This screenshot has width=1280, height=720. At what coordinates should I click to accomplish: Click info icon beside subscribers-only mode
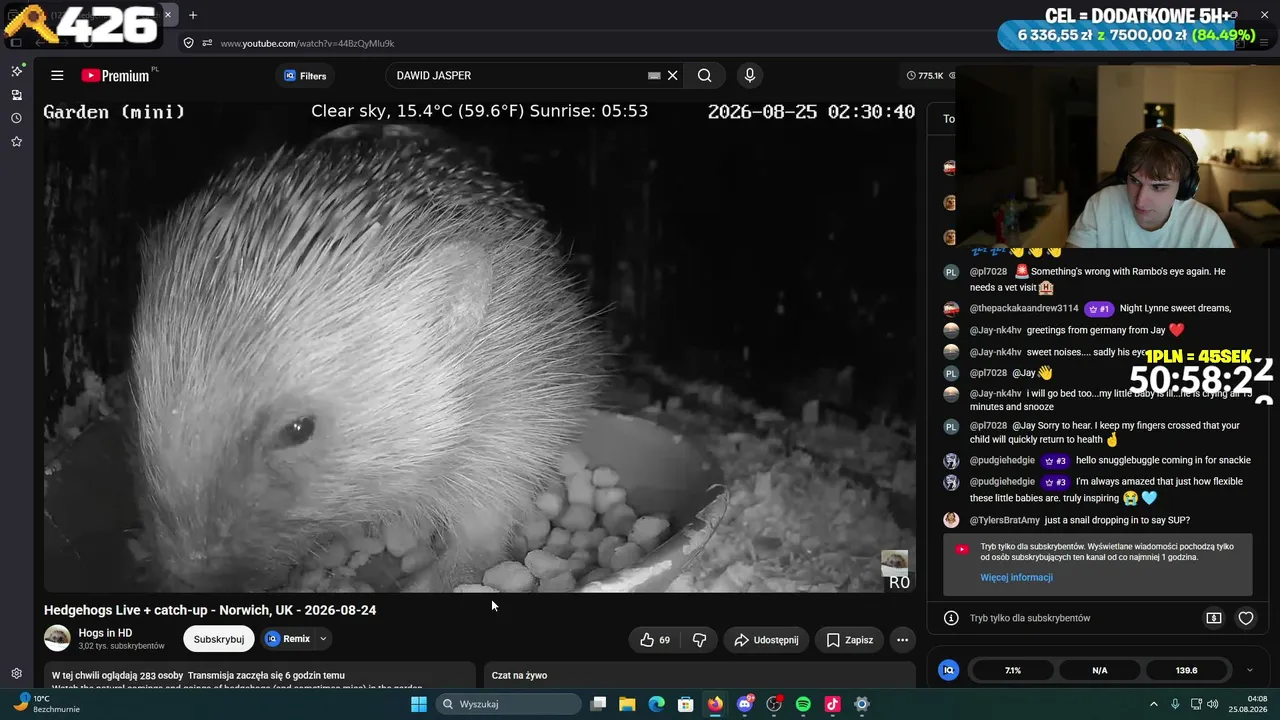click(951, 618)
